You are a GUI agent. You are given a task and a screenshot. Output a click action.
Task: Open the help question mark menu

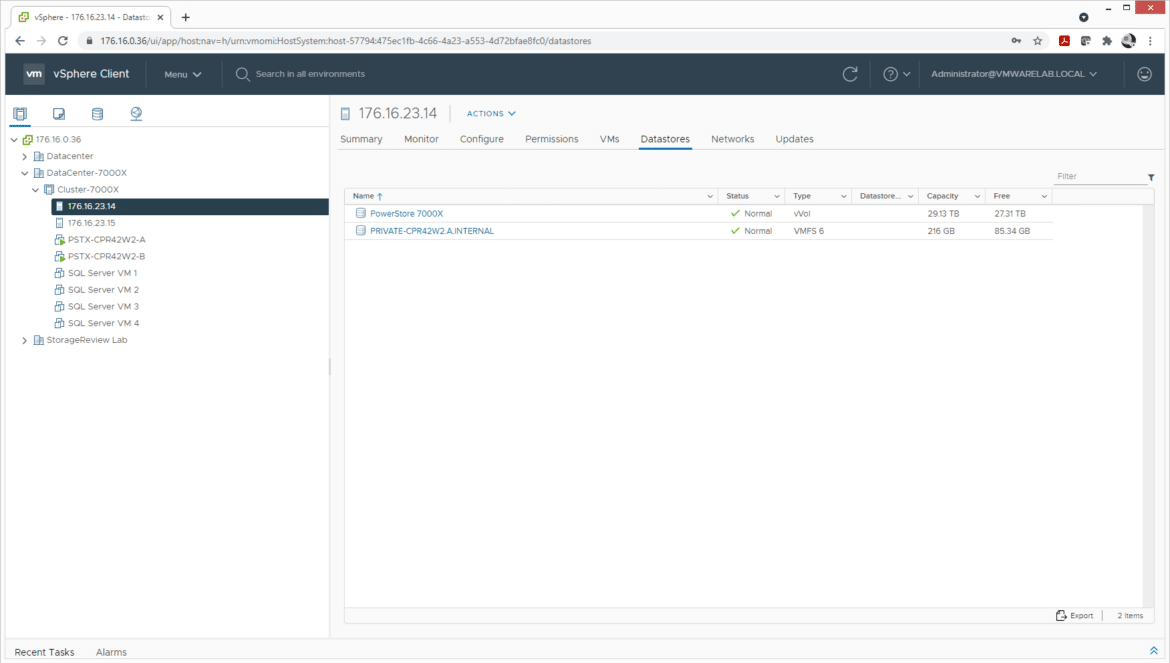(896, 74)
